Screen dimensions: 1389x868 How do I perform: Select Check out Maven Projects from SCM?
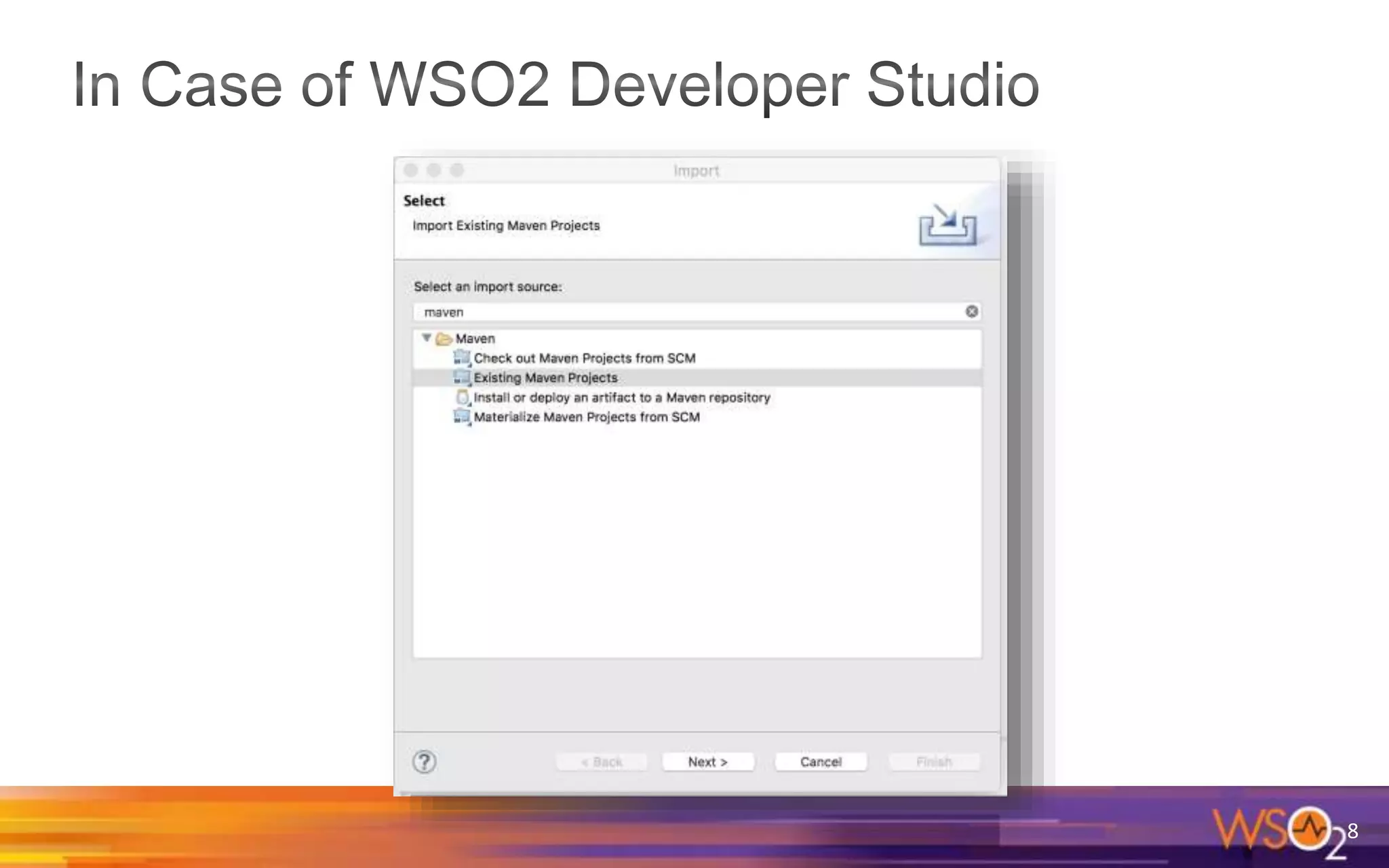coord(584,358)
